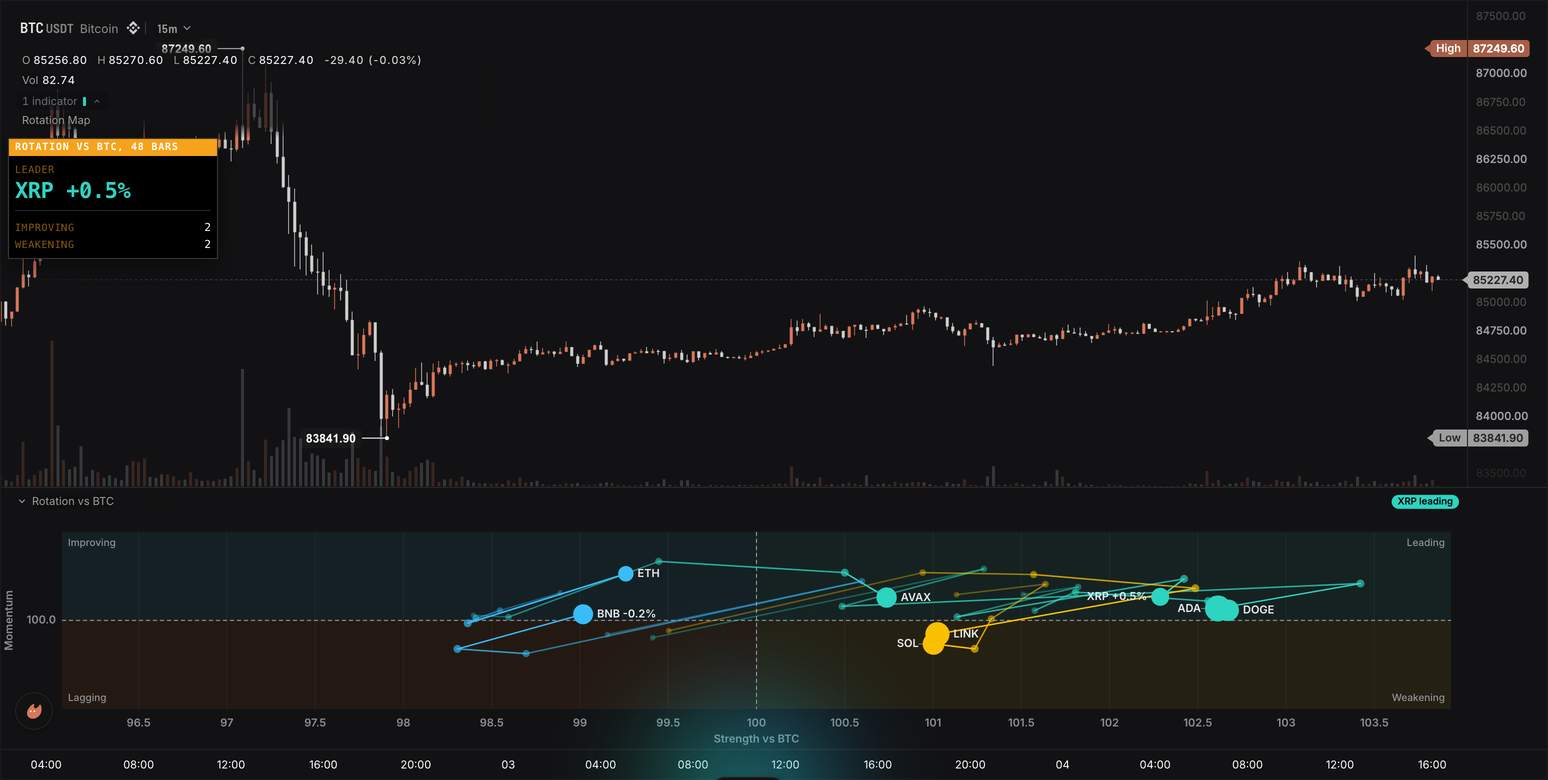Viewport: 1548px width, 780px height.
Task: Collapse the Rotation vs BTC pane
Action: click(x=23, y=501)
